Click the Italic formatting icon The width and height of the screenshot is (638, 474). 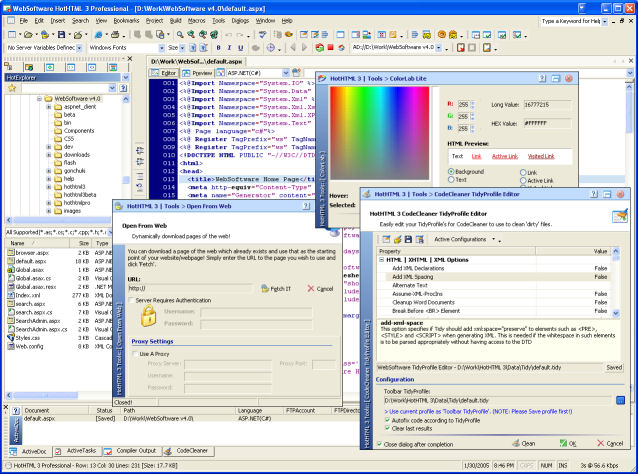tap(229, 48)
